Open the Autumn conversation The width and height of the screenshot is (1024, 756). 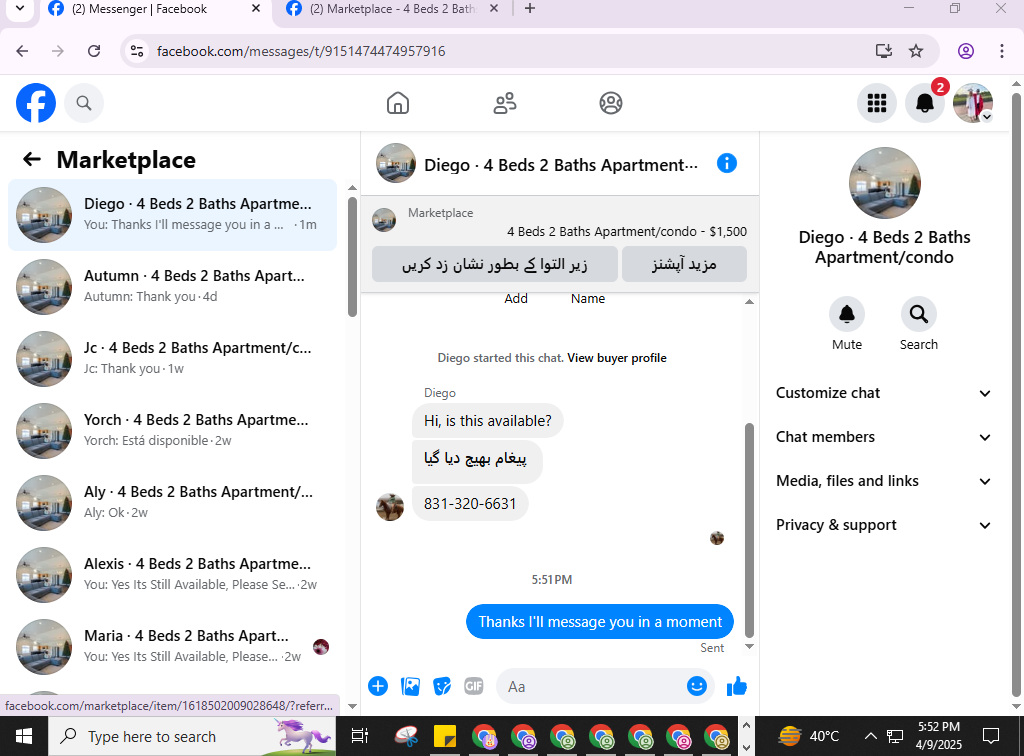point(172,287)
